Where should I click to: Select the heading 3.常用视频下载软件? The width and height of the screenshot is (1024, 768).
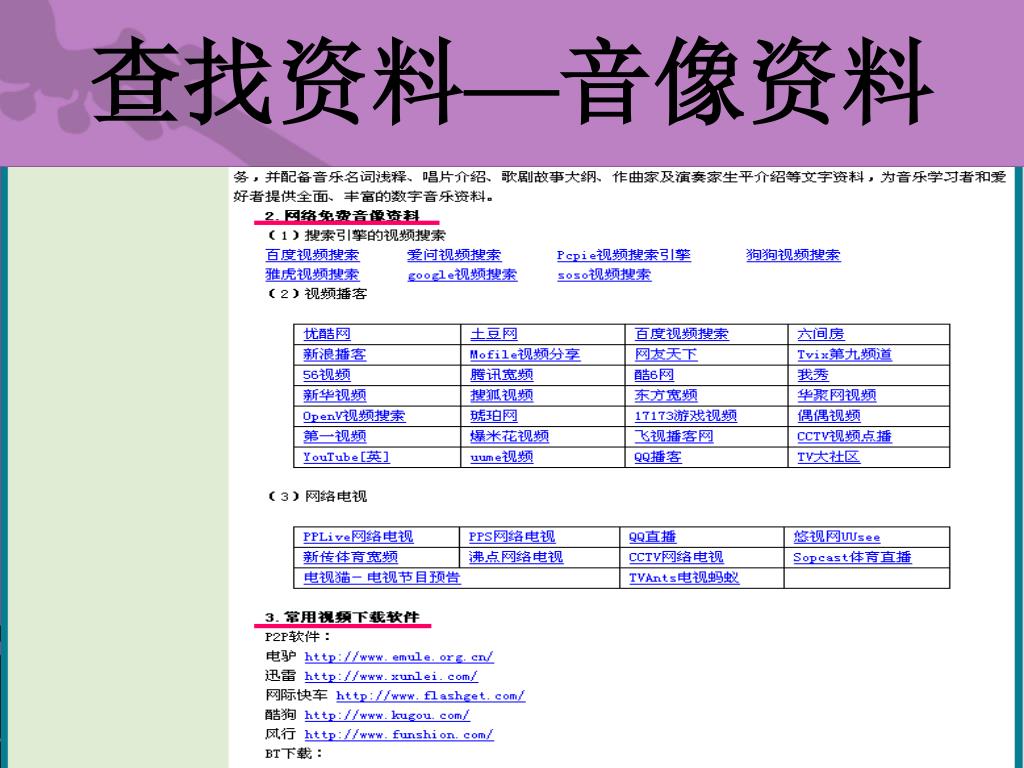coord(342,617)
